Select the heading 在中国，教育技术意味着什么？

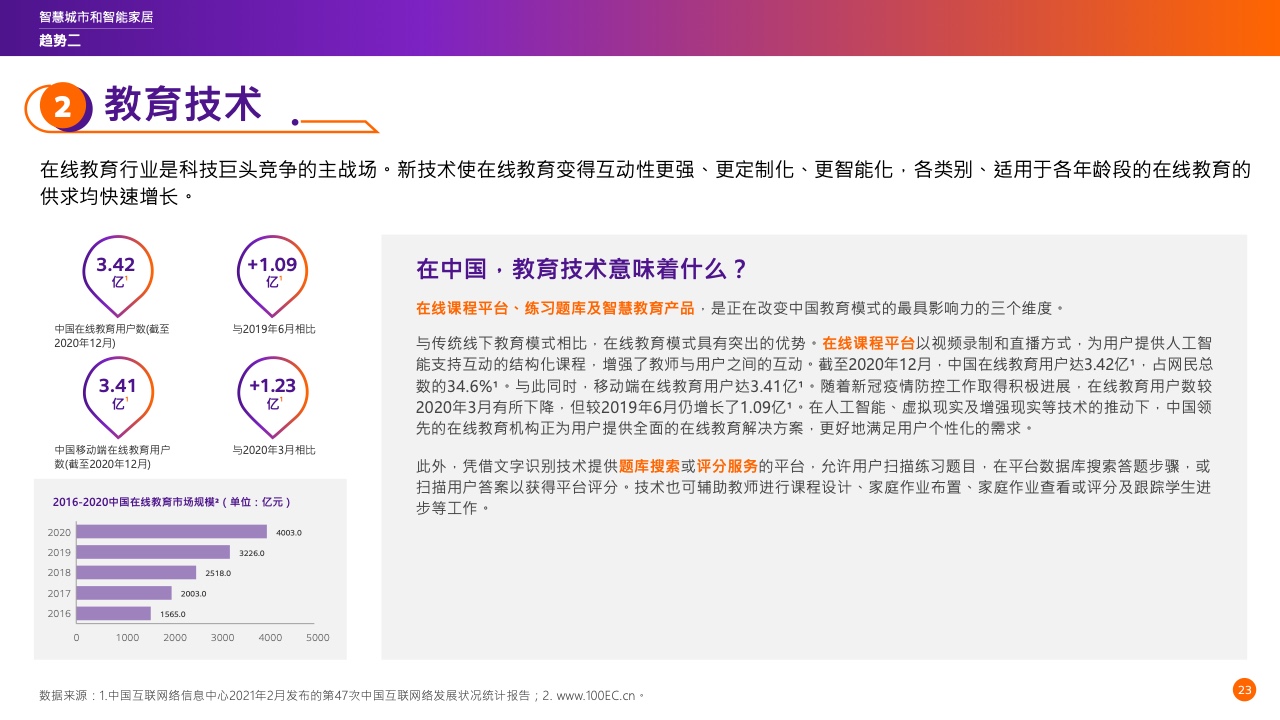pos(582,269)
